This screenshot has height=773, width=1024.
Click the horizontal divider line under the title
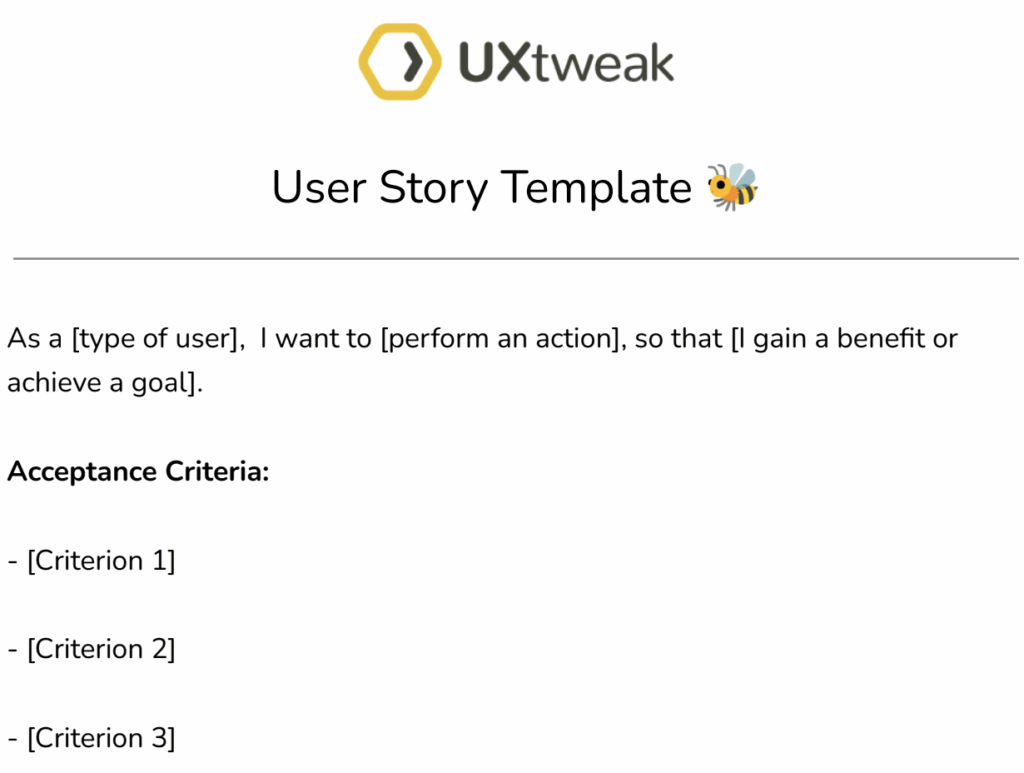(x=516, y=259)
